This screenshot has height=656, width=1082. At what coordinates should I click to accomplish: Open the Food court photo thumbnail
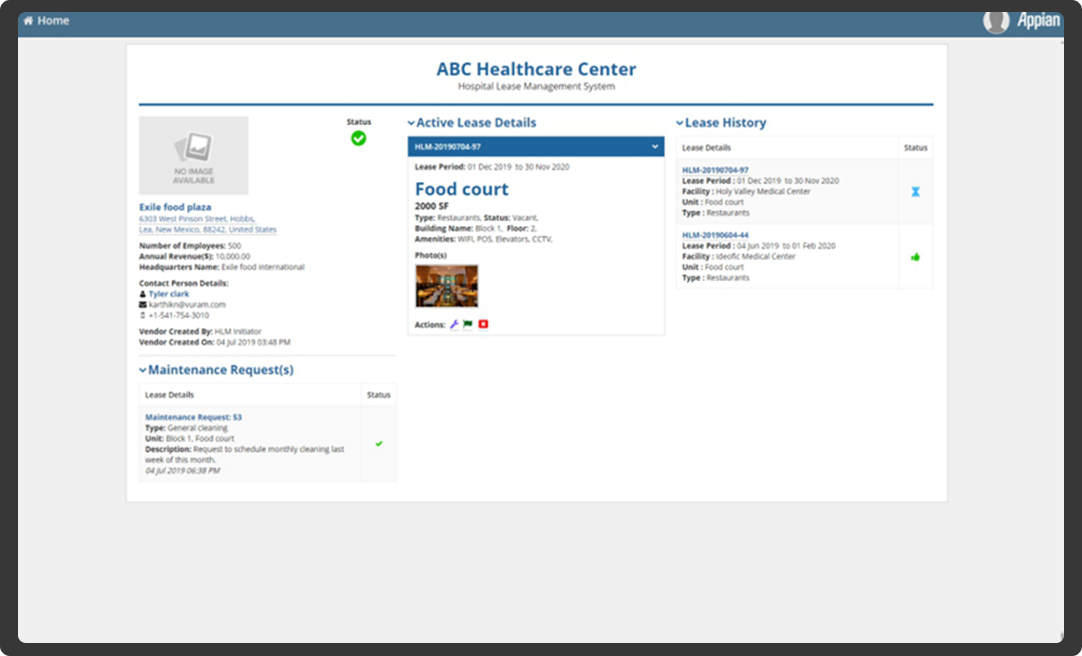446,286
